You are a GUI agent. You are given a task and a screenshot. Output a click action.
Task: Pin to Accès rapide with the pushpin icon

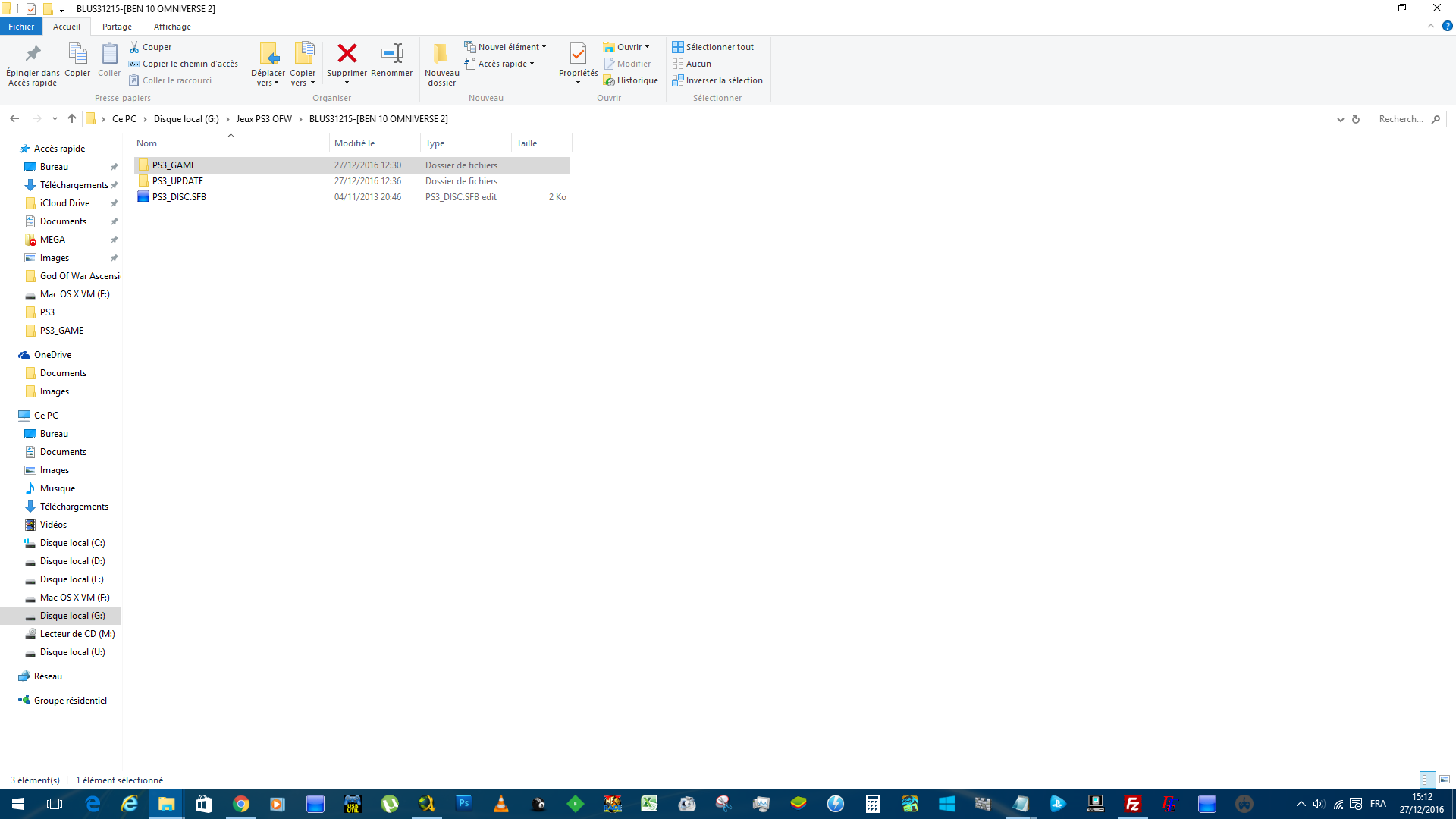tap(33, 54)
